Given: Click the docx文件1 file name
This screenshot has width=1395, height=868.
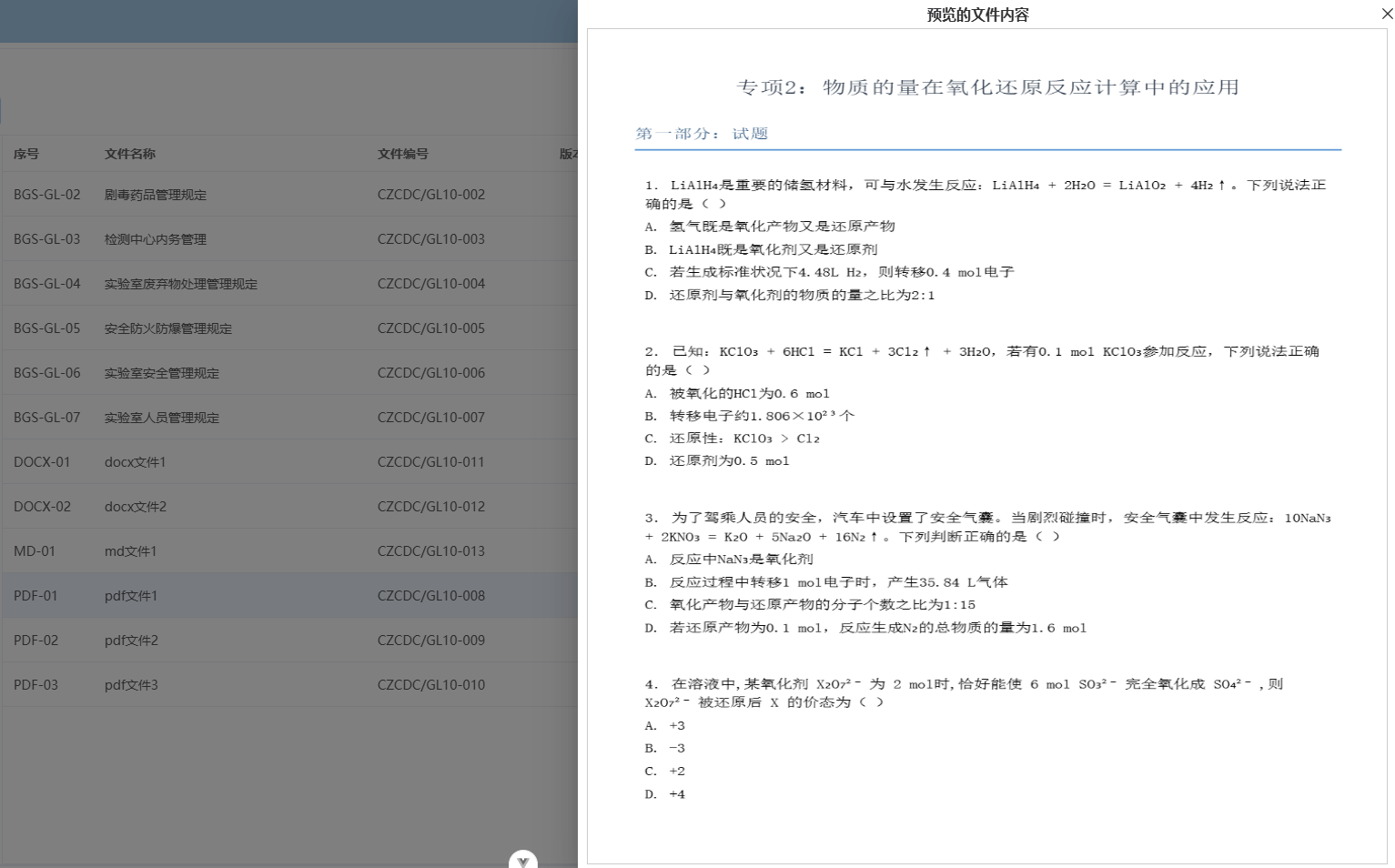Looking at the screenshot, I should tap(134, 461).
